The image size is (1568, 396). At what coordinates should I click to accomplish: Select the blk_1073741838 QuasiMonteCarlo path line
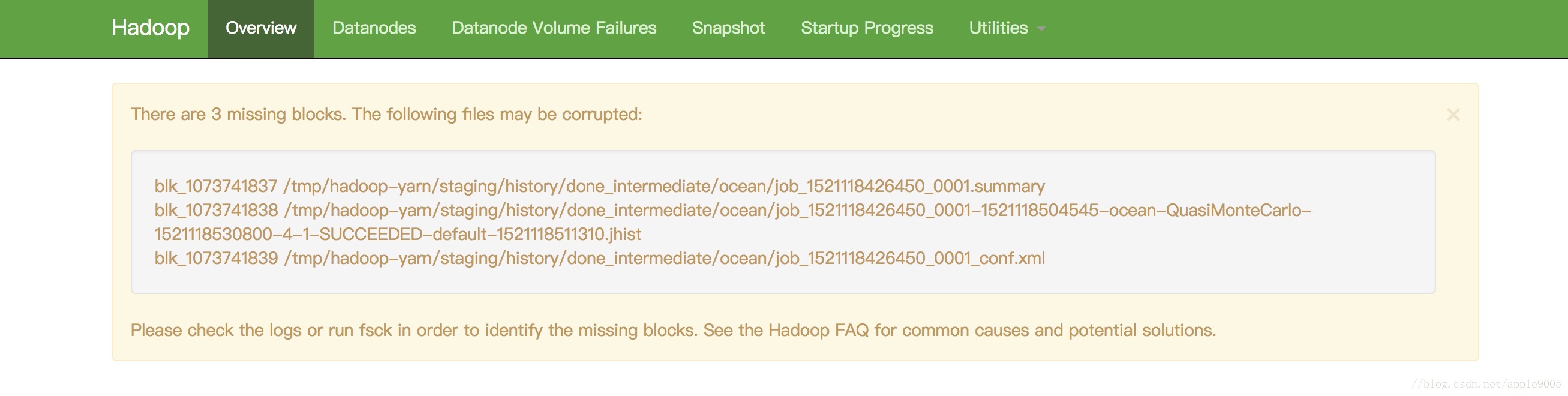pos(733,210)
